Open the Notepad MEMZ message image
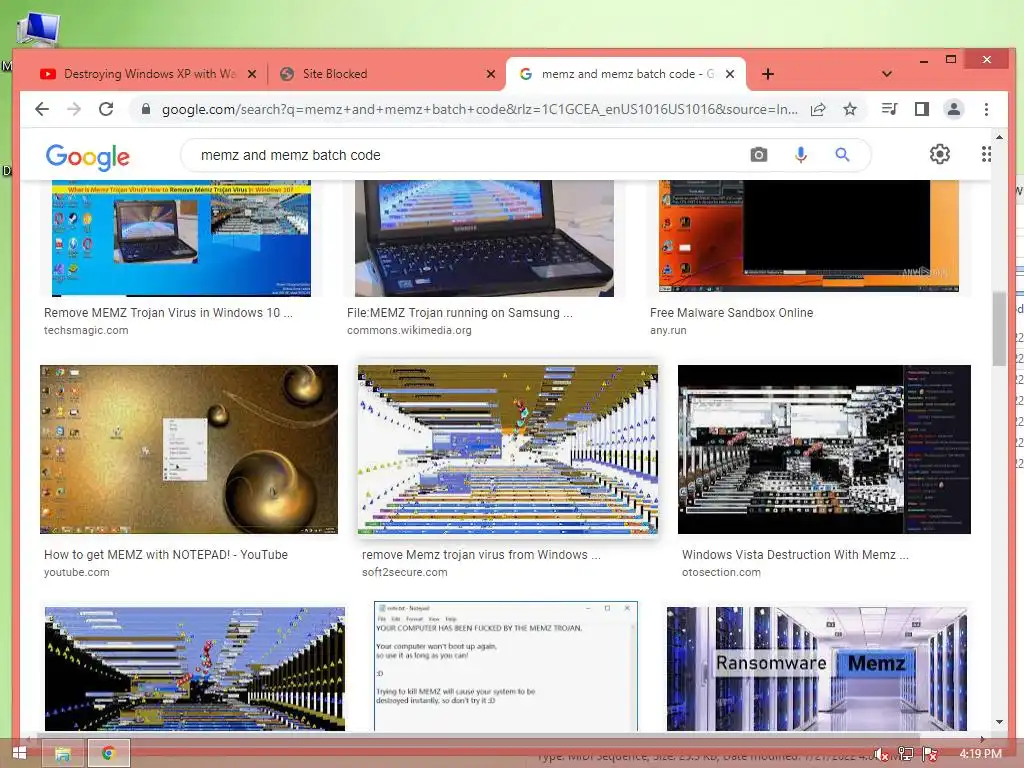 [505, 666]
